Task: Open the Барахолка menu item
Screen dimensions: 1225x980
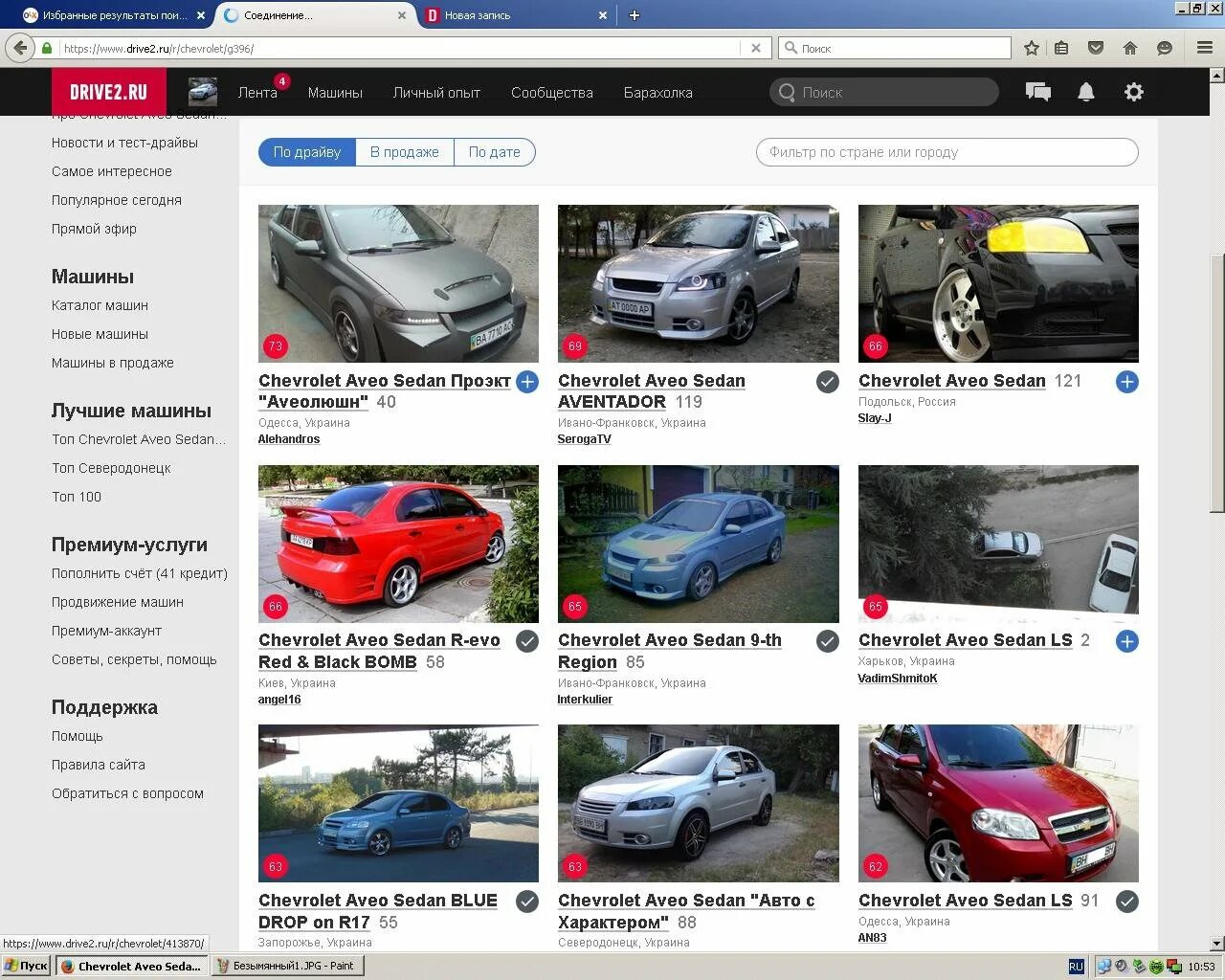Action: 658,93
